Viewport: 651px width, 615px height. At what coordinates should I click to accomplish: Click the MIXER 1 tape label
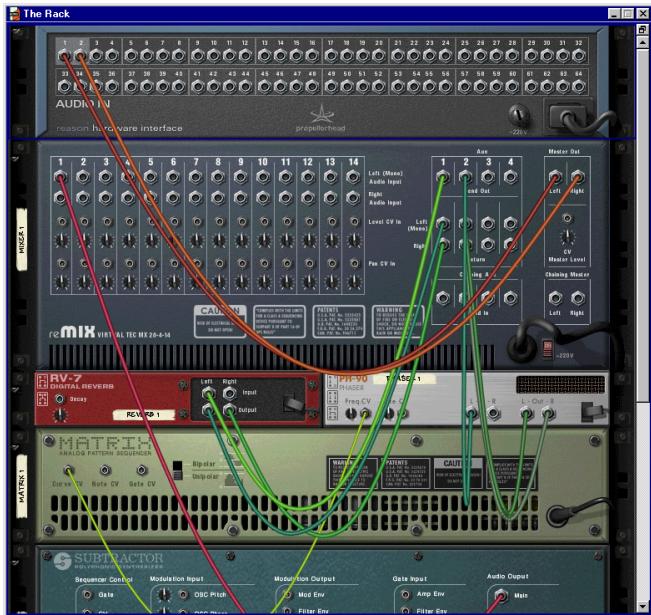[x=22, y=240]
